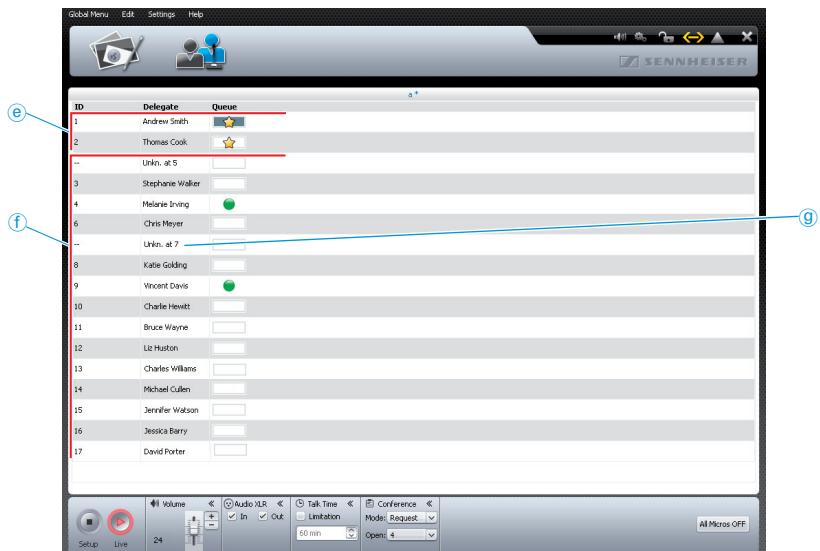
Task: Open the Help menu
Action: pos(196,14)
